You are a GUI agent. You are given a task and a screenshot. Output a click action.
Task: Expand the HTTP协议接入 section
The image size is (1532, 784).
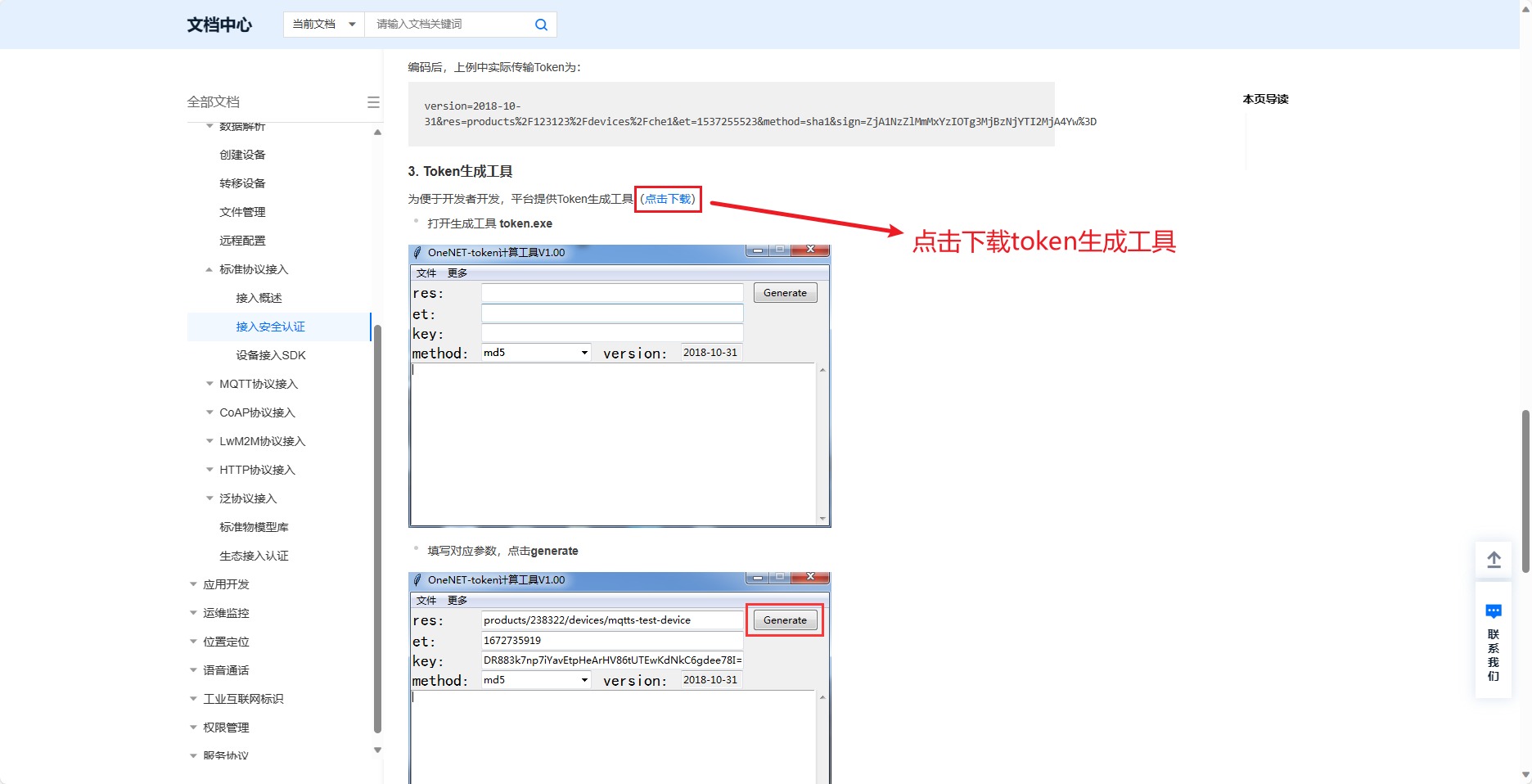[257, 470]
